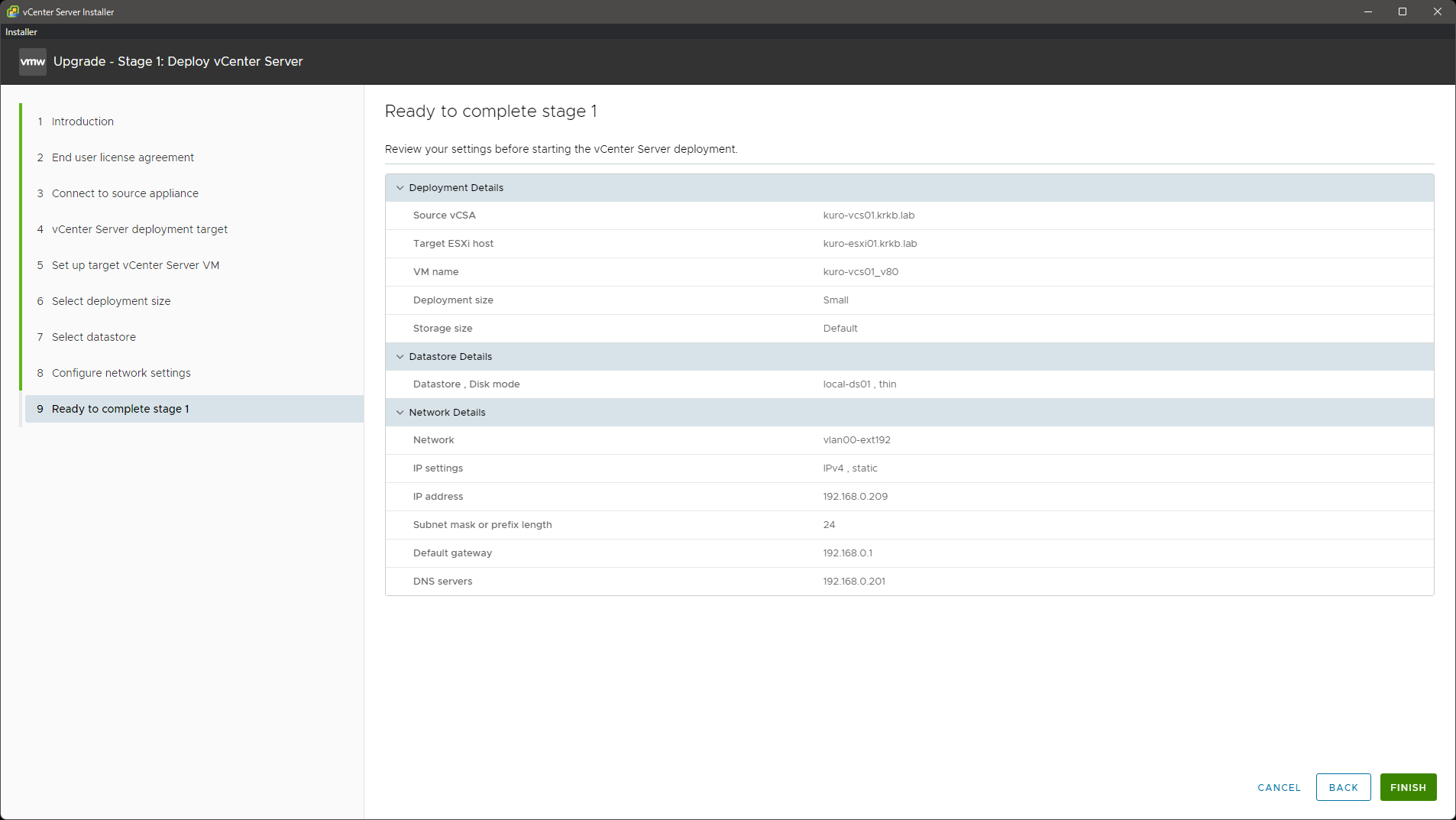
Task: Cancel the upgrade wizard
Action: 1279,787
